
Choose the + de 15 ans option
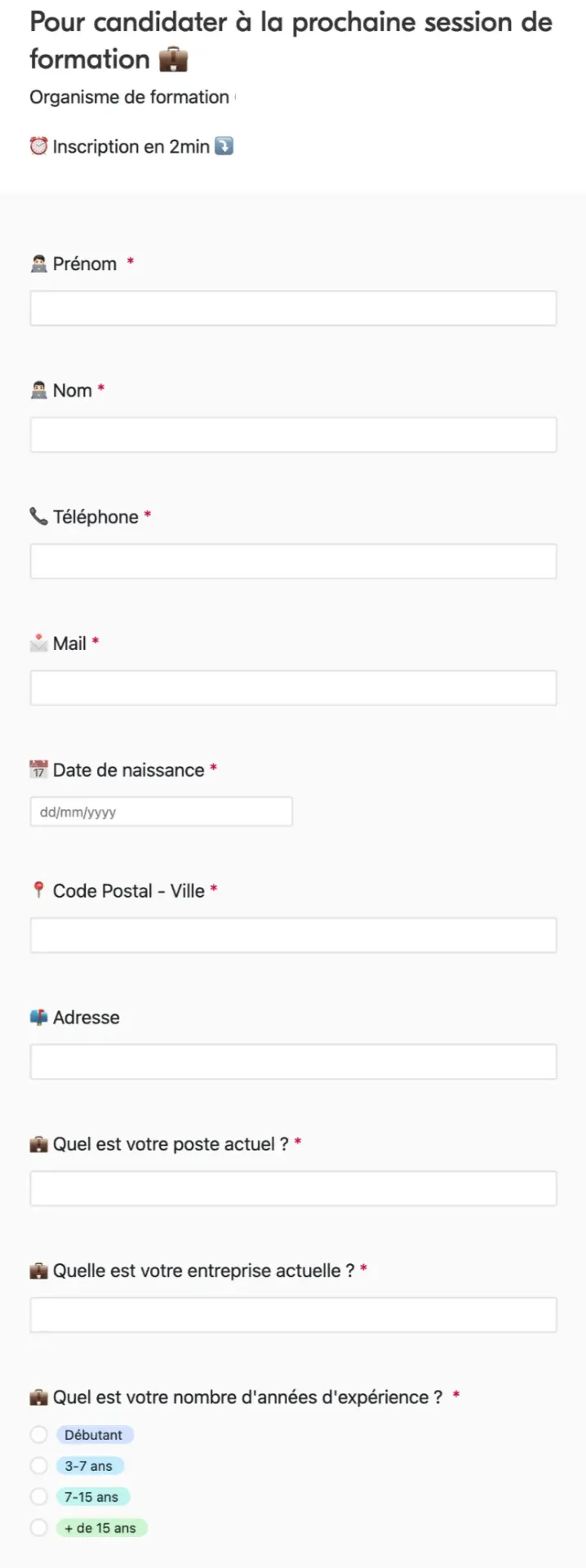38,1527
